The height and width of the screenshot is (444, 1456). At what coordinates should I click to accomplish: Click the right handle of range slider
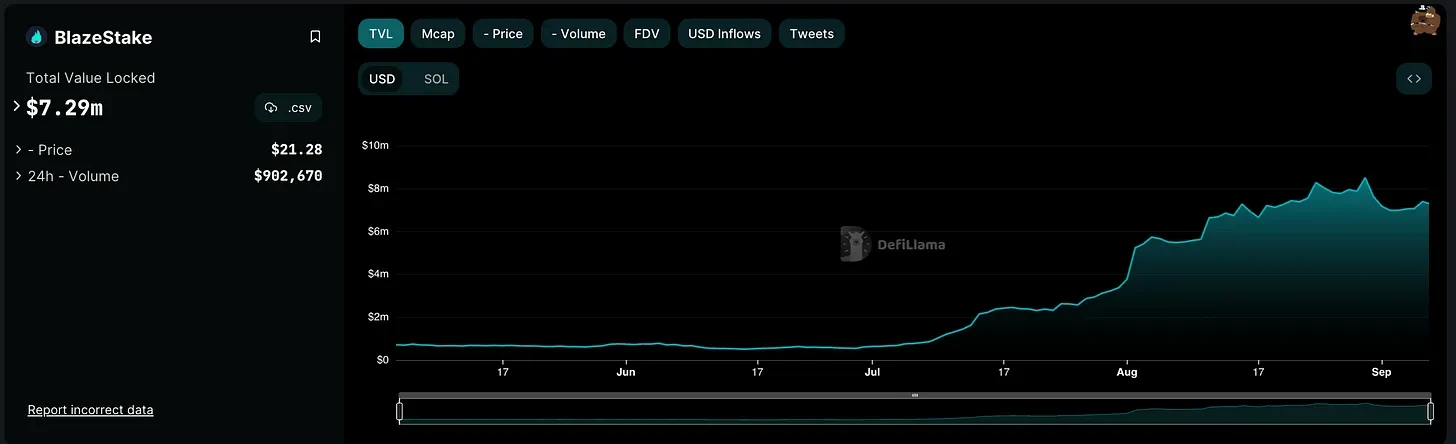coord(1431,411)
